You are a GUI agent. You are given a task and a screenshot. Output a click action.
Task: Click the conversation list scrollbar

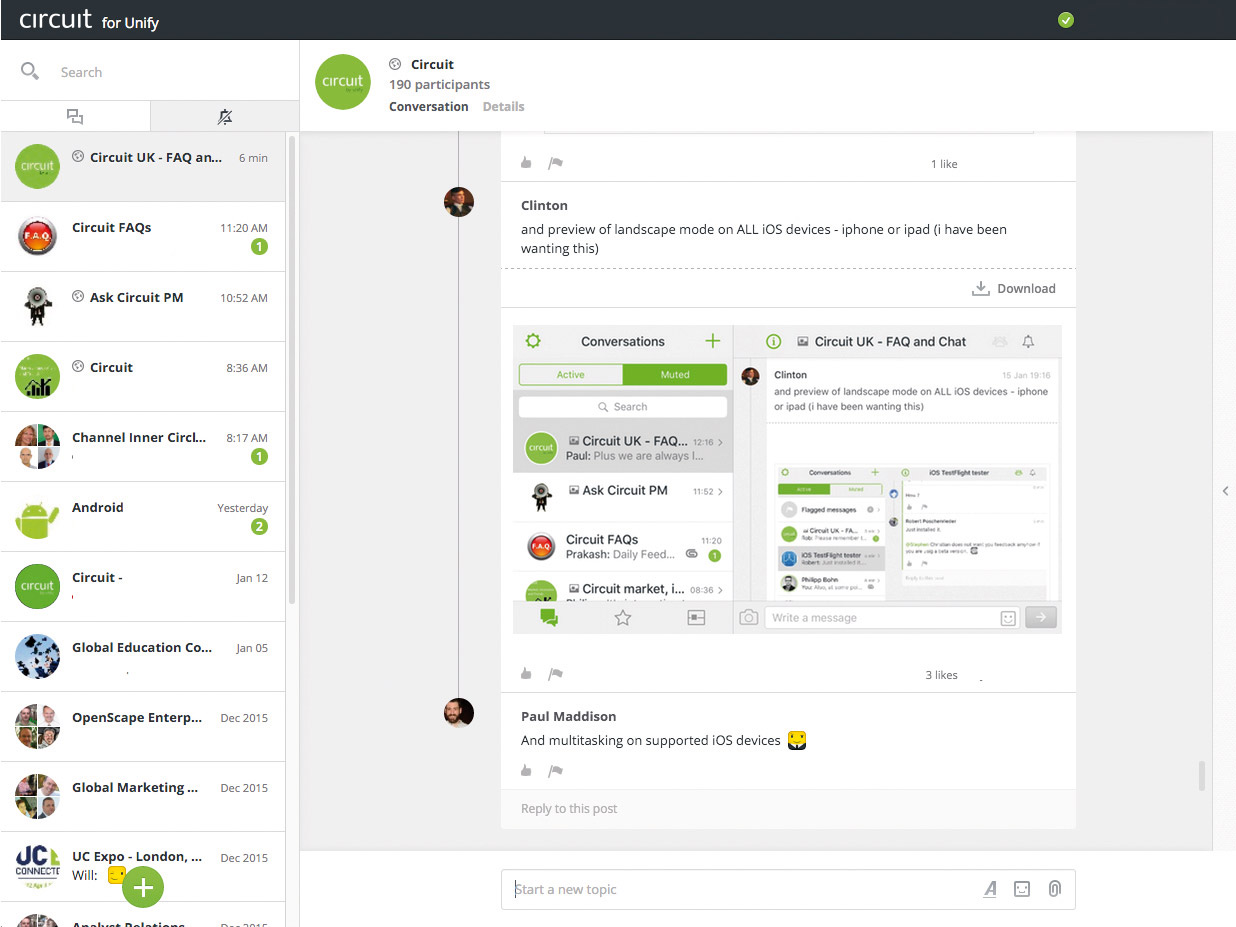coord(292,370)
